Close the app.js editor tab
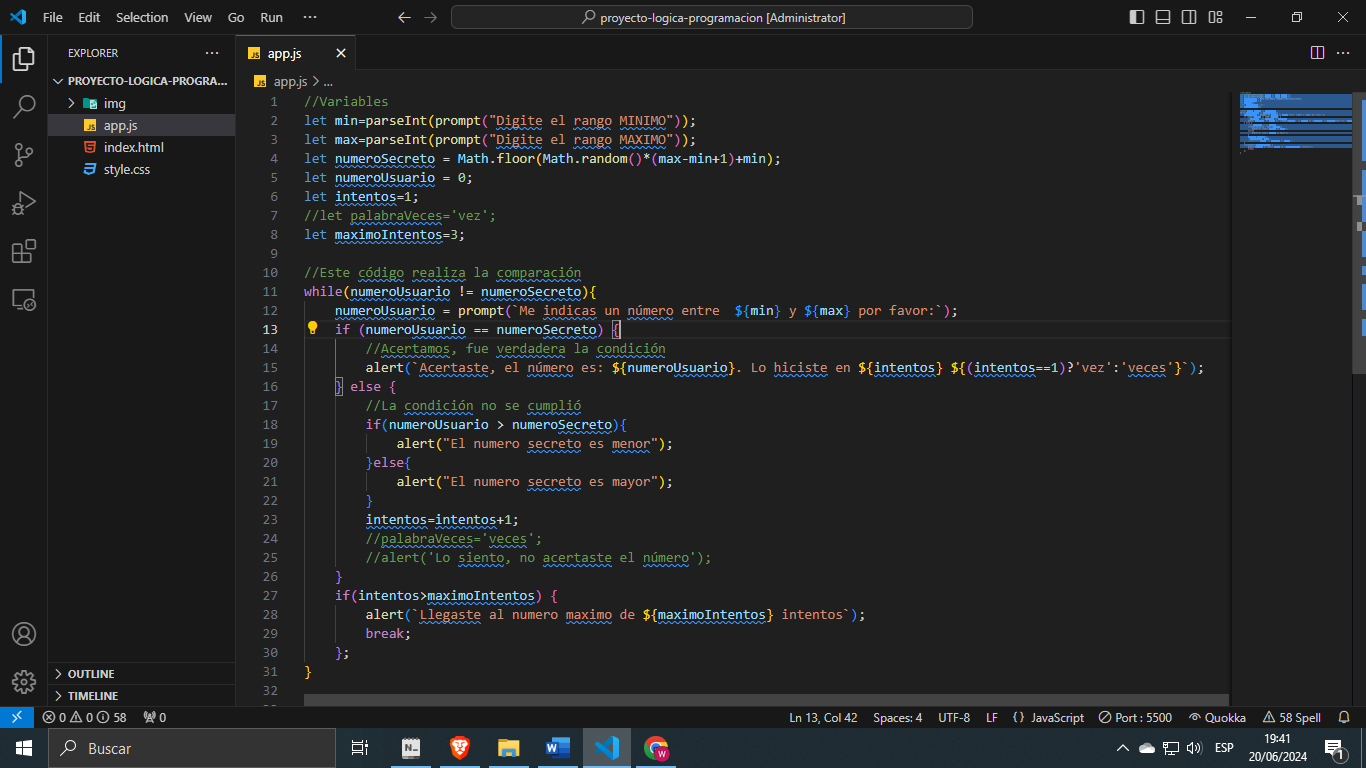This screenshot has height=768, width=1366. pos(341,53)
